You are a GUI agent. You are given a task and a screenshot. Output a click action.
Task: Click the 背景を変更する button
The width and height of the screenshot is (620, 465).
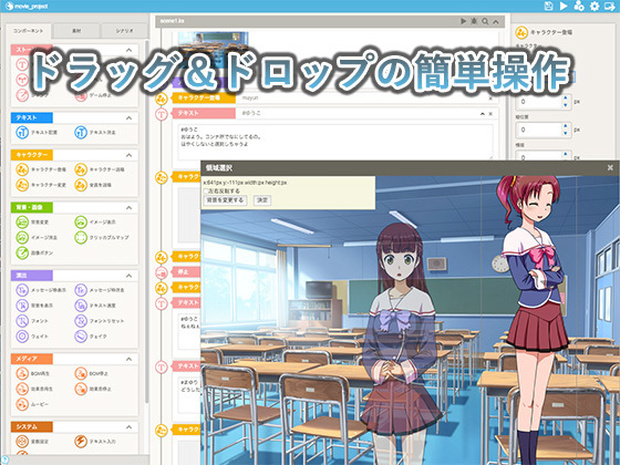(225, 200)
